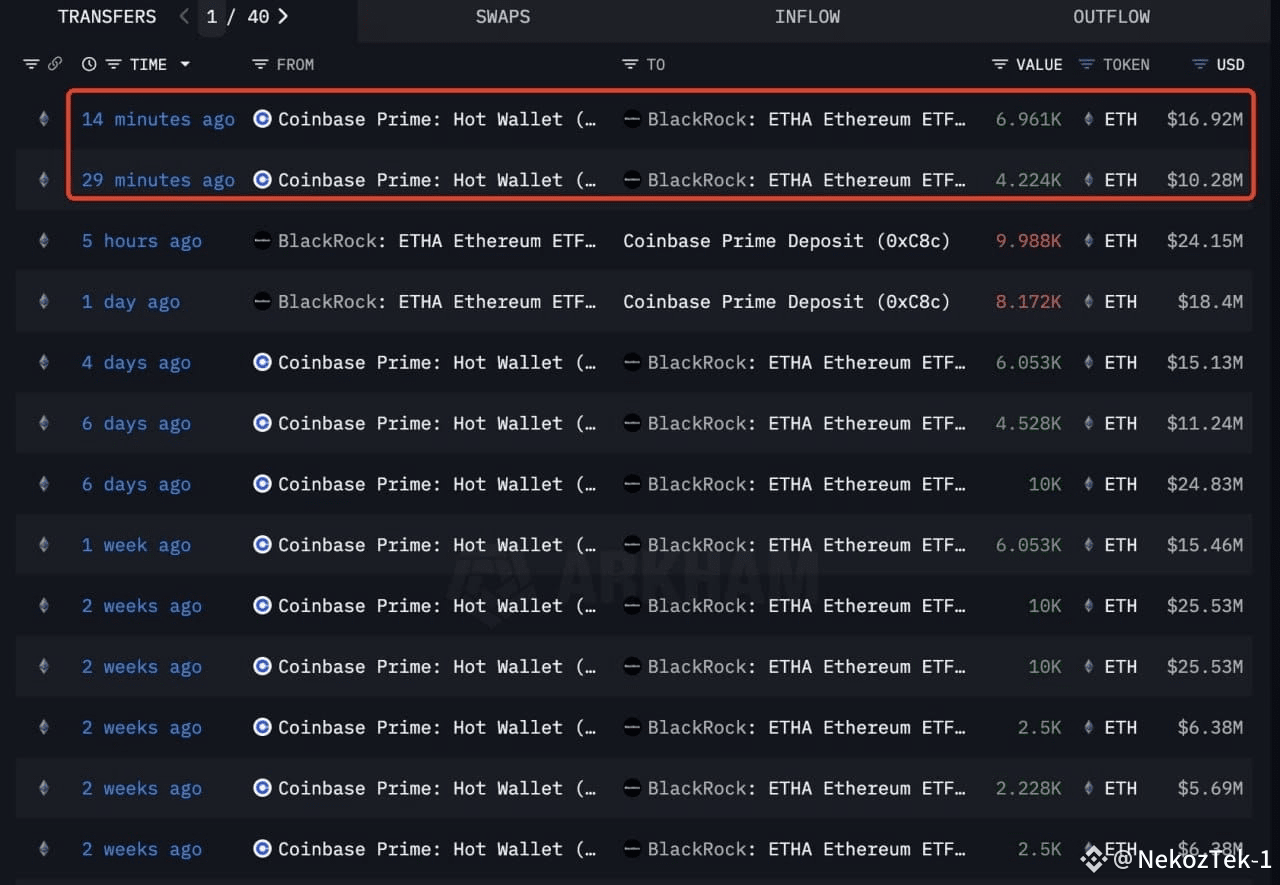Expand the TIME sort dropdown arrow
Image resolution: width=1280 pixels, height=885 pixels.
point(185,64)
